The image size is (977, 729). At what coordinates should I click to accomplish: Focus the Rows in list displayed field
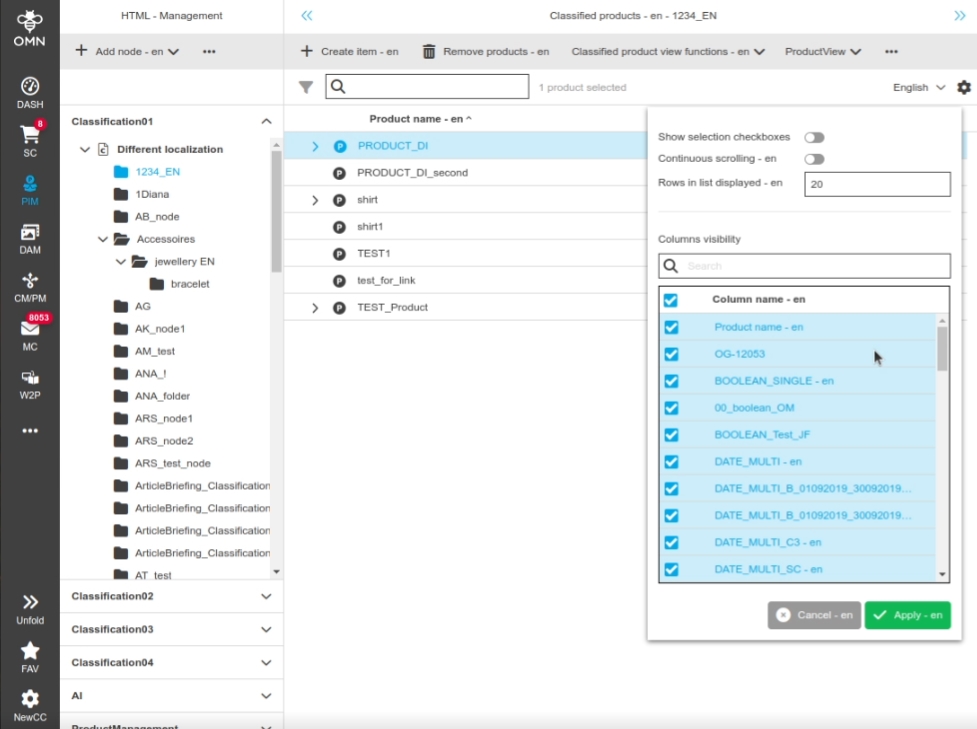[877, 184]
